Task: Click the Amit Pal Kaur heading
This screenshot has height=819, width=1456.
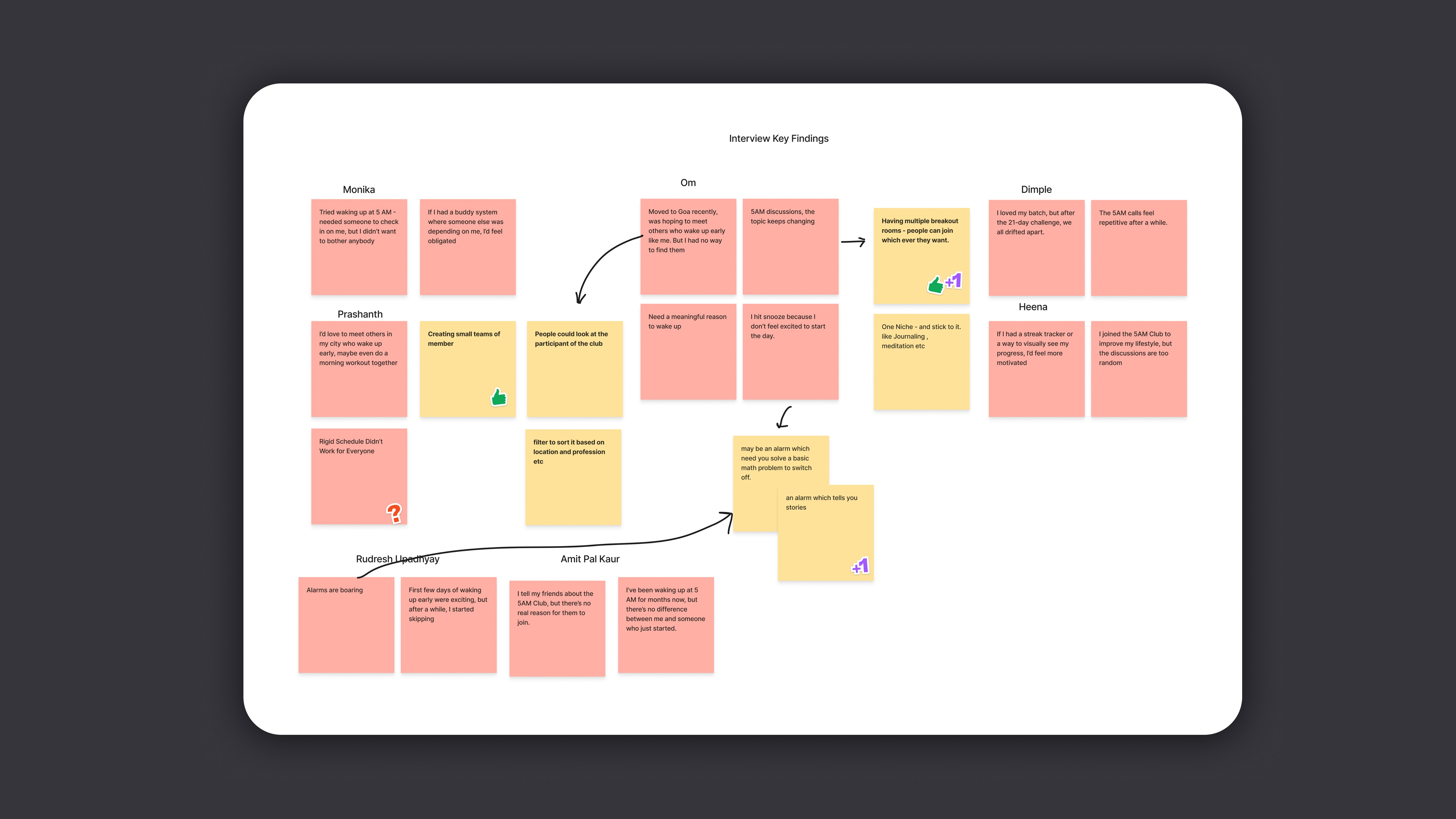Action: point(589,559)
